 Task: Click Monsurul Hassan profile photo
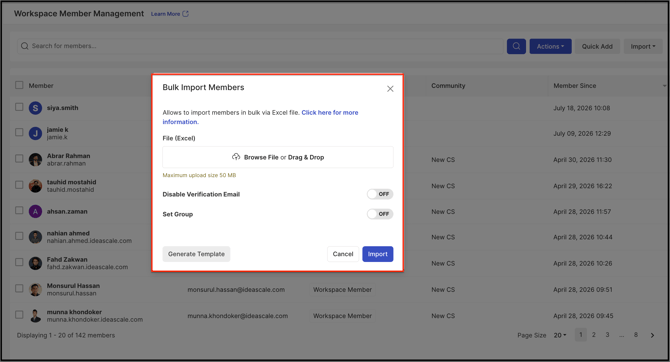[35, 289]
